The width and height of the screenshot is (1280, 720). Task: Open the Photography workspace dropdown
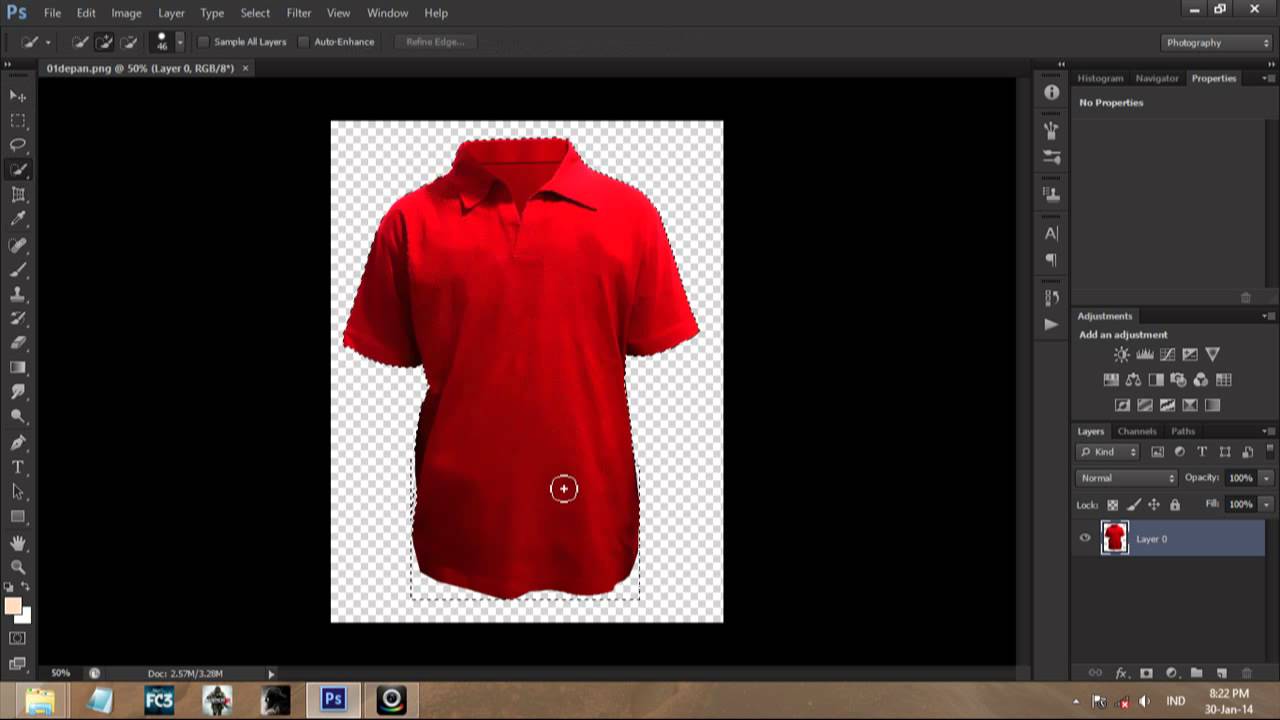coord(1217,43)
